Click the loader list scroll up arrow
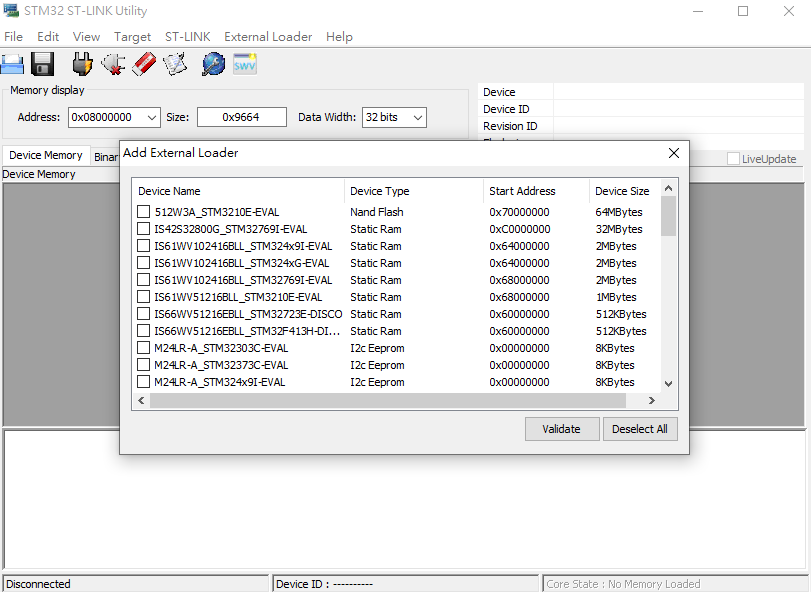The height and width of the screenshot is (592, 812). point(669,189)
